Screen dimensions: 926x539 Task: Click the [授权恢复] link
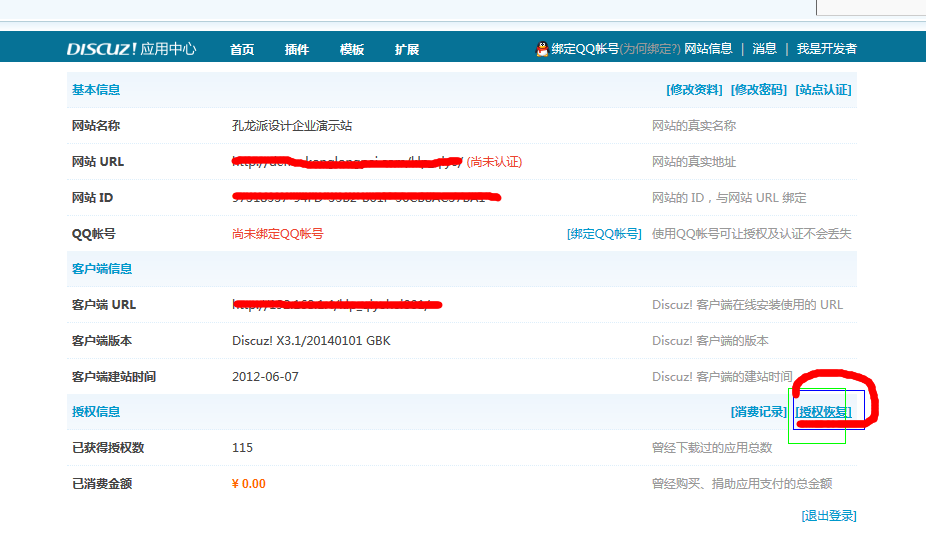click(823, 411)
